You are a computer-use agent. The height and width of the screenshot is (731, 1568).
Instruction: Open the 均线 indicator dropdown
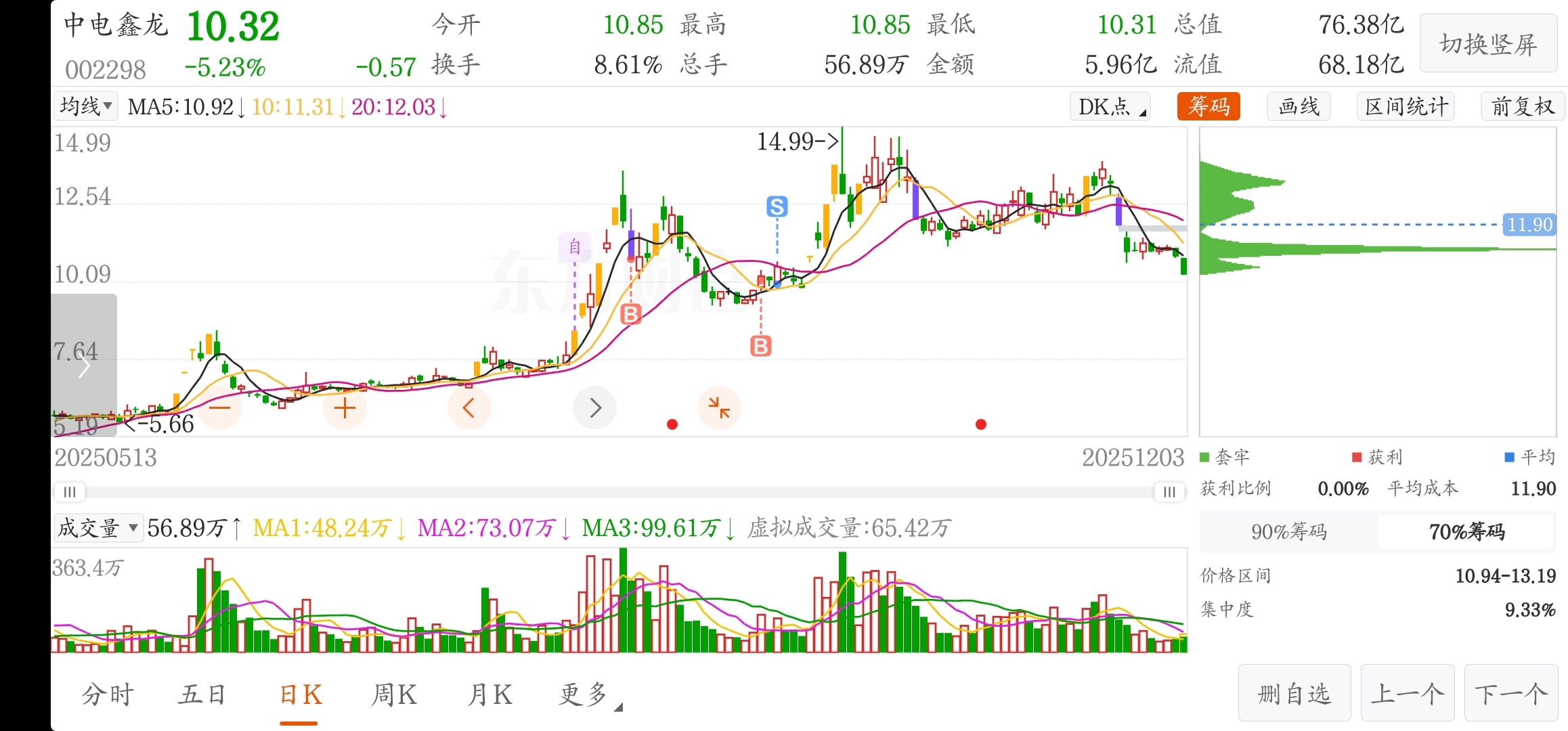tap(85, 106)
